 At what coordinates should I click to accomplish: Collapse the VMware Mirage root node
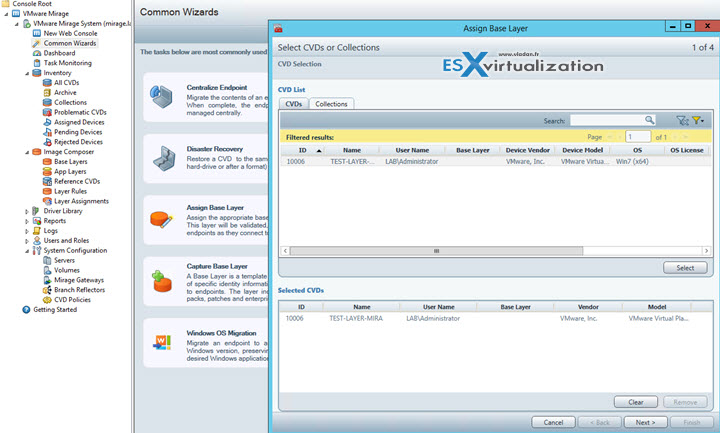pyautogui.click(x=6, y=14)
